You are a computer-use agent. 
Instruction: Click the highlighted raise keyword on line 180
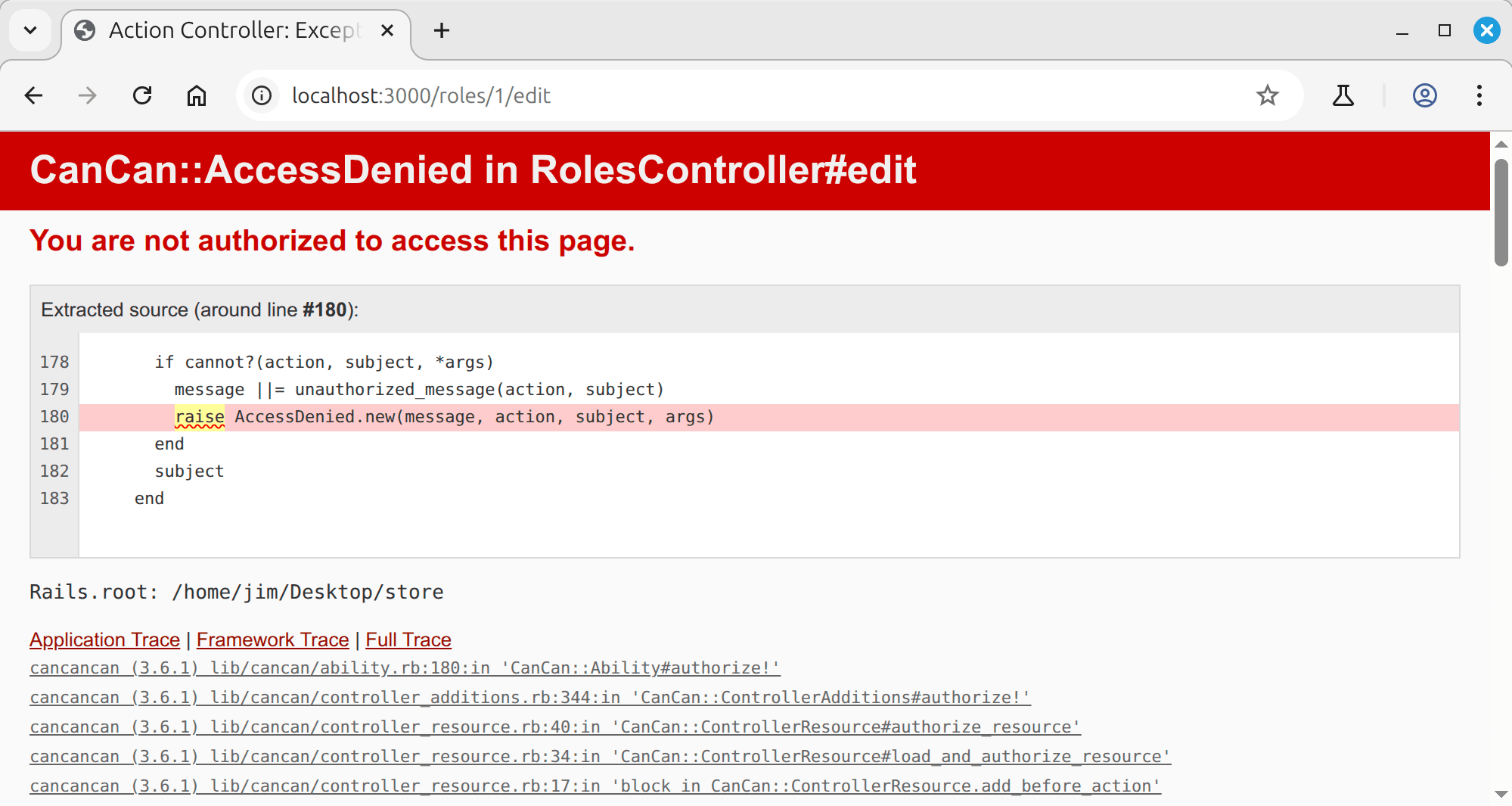click(x=200, y=417)
